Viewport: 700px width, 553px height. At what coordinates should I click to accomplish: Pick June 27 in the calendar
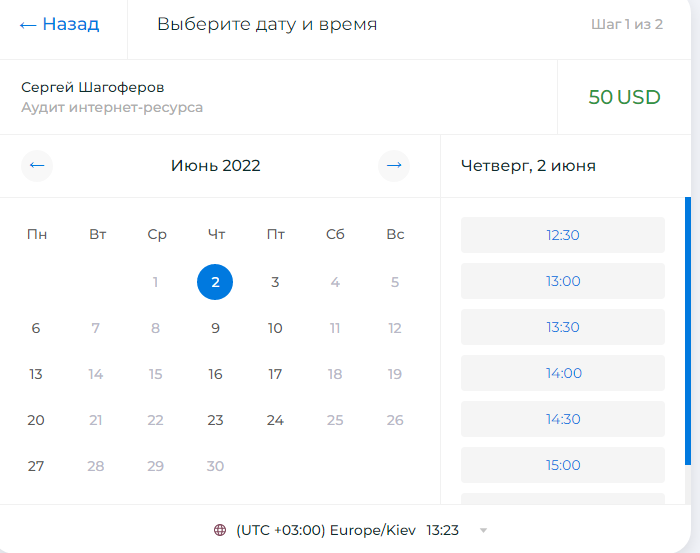[36, 466]
